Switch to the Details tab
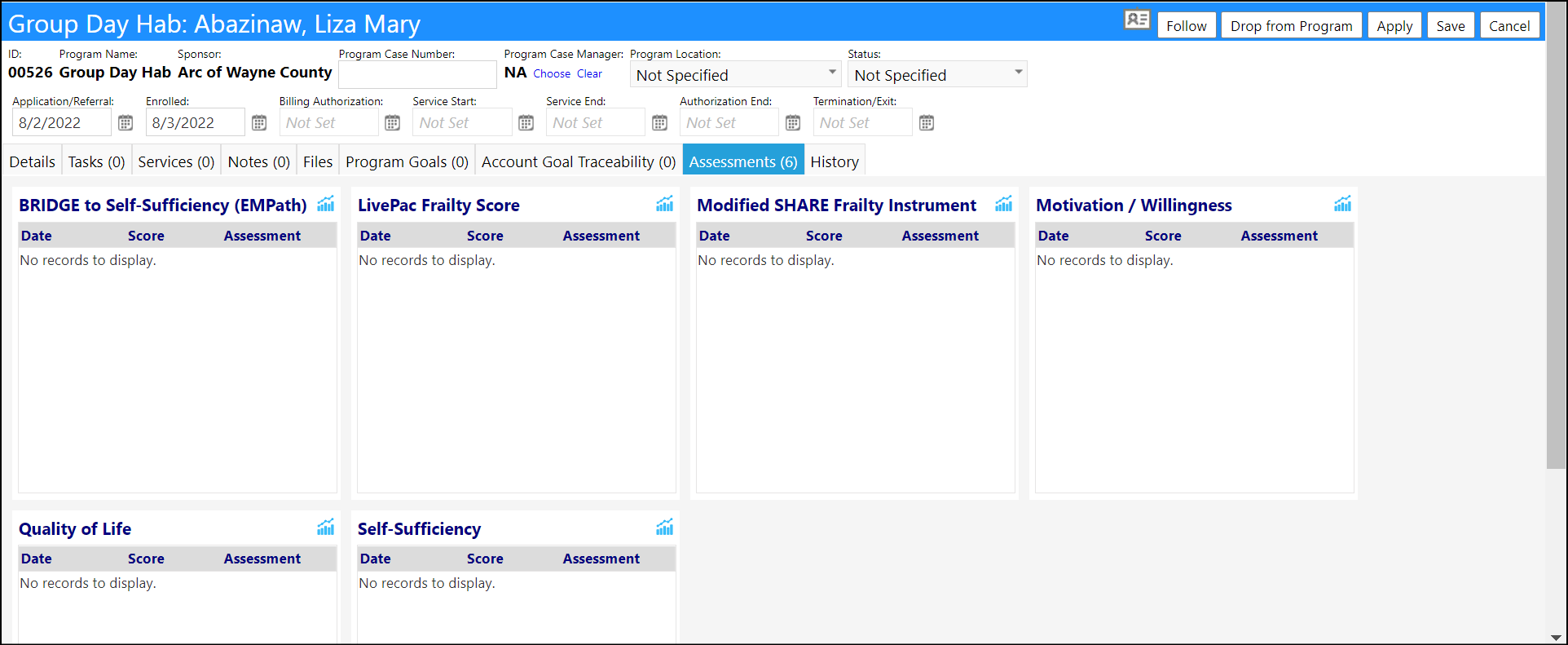Image resolution: width=1568 pixels, height=645 pixels. (x=33, y=161)
